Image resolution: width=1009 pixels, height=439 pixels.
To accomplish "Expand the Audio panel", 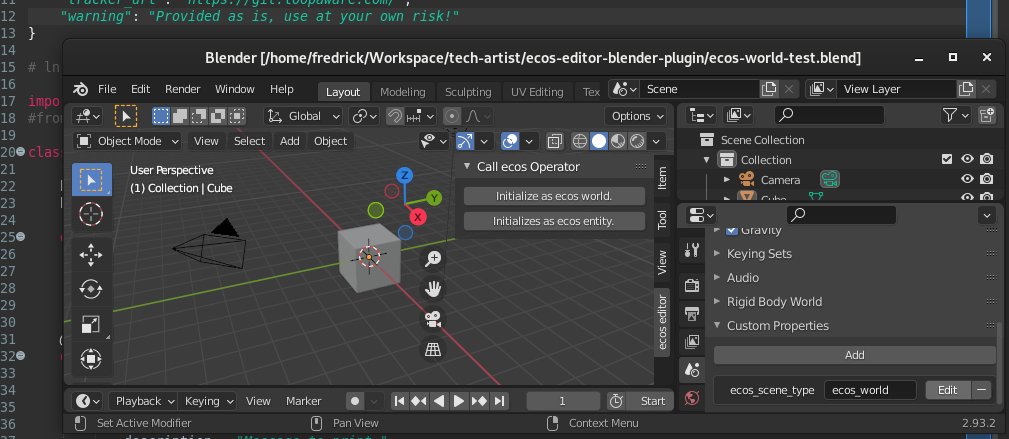I will pos(743,277).
